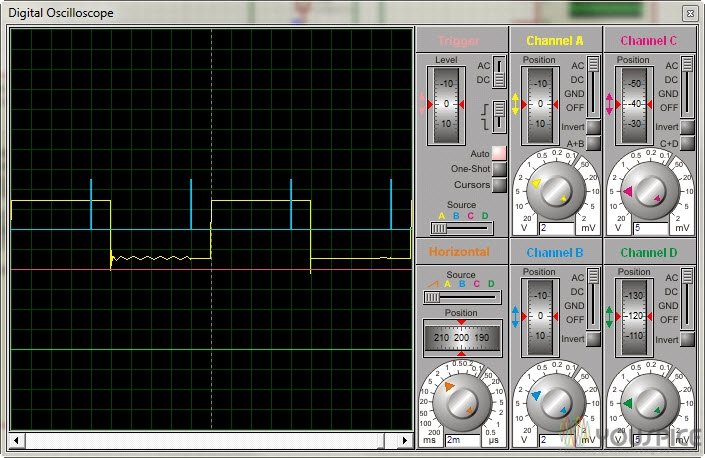Click the Channel D panel header

(x=649, y=253)
